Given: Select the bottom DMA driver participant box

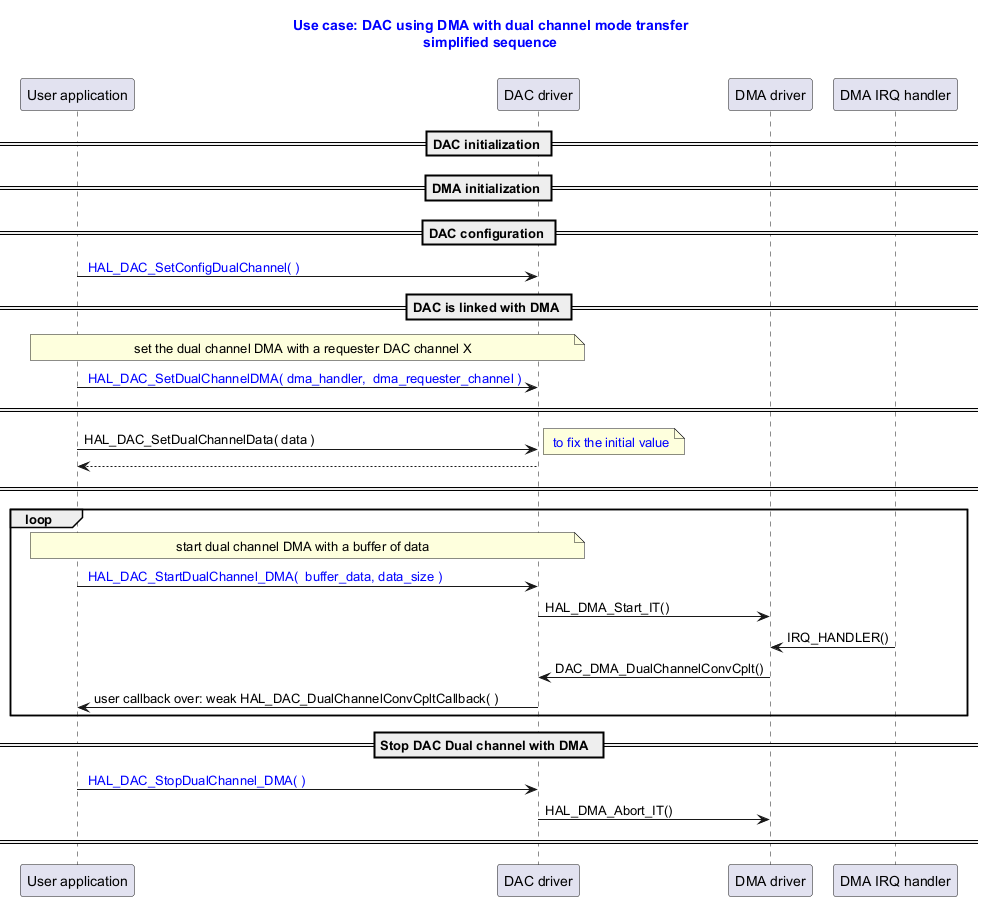Looking at the screenshot, I should pyautogui.click(x=770, y=881).
